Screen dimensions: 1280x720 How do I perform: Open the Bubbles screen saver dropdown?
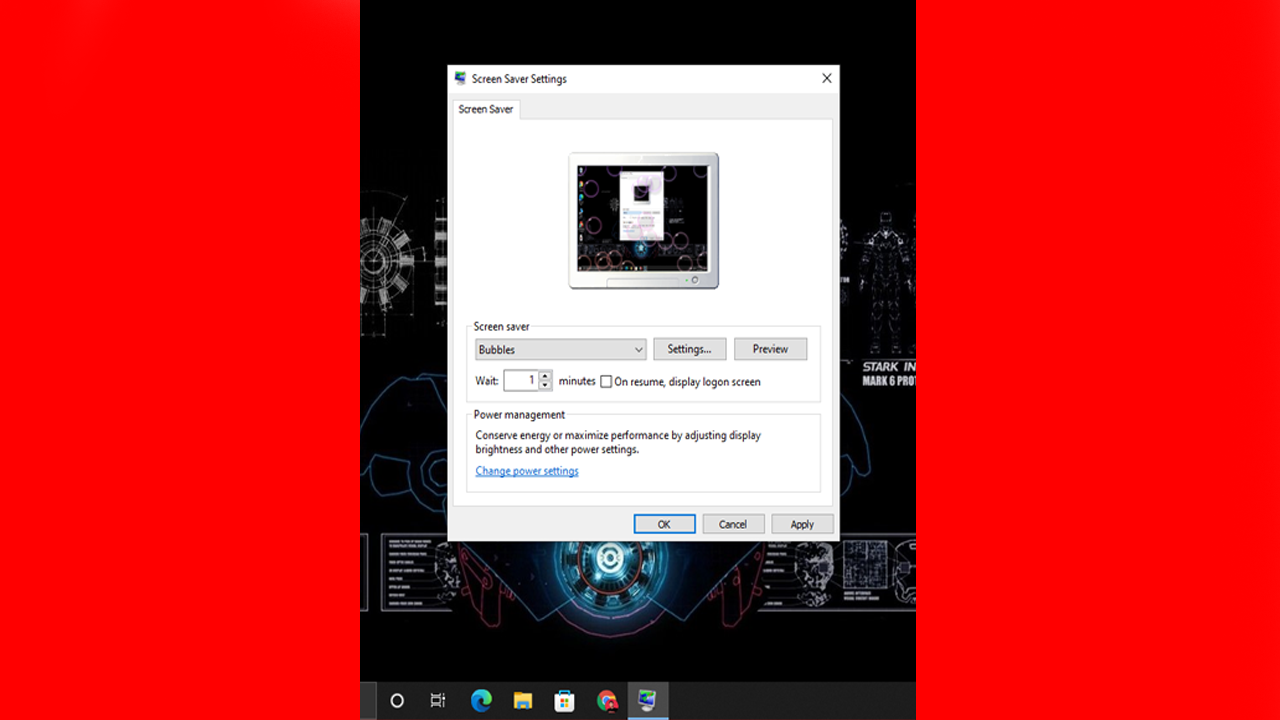click(561, 349)
